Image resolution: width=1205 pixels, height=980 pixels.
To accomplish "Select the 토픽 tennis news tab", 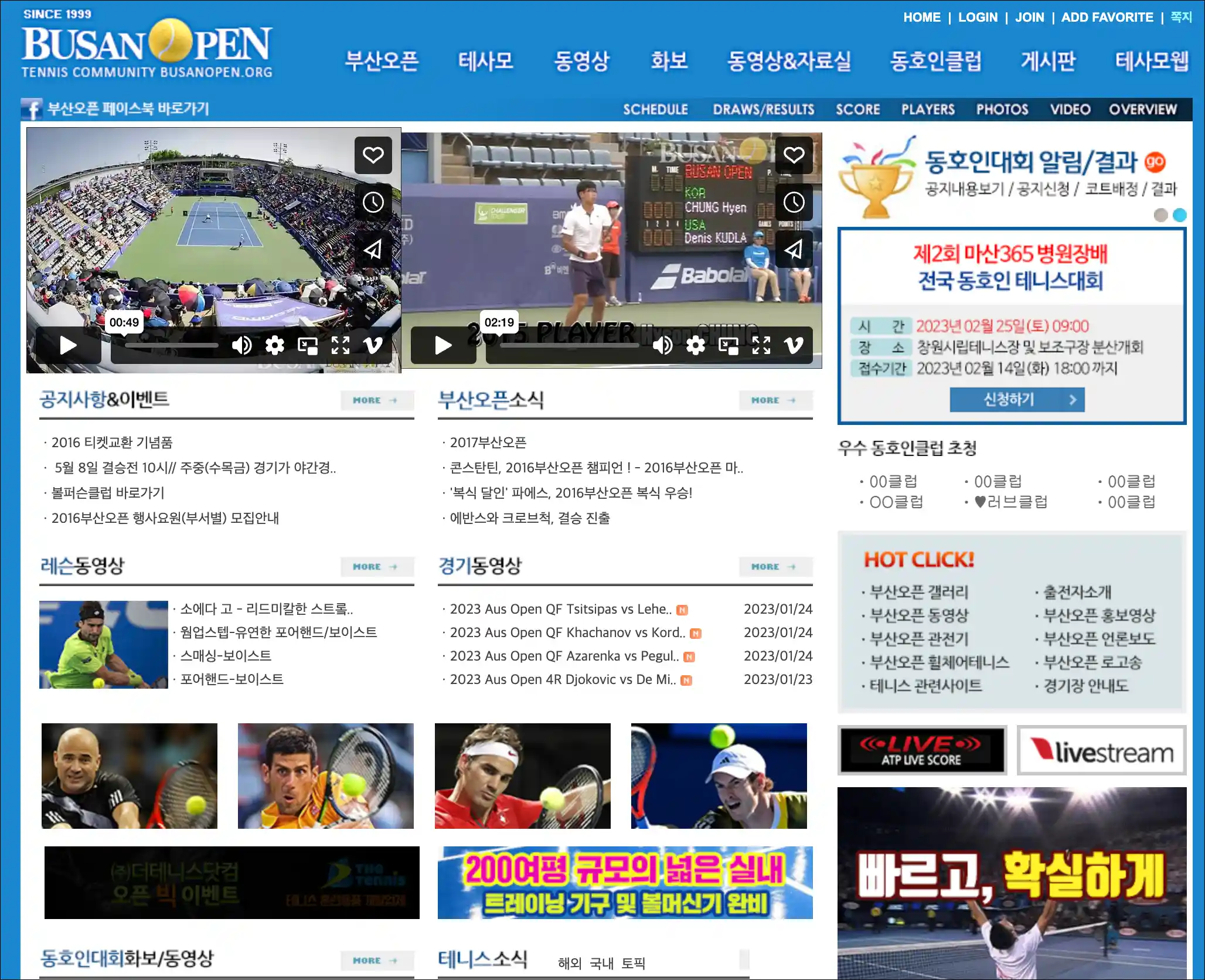I will tap(633, 963).
